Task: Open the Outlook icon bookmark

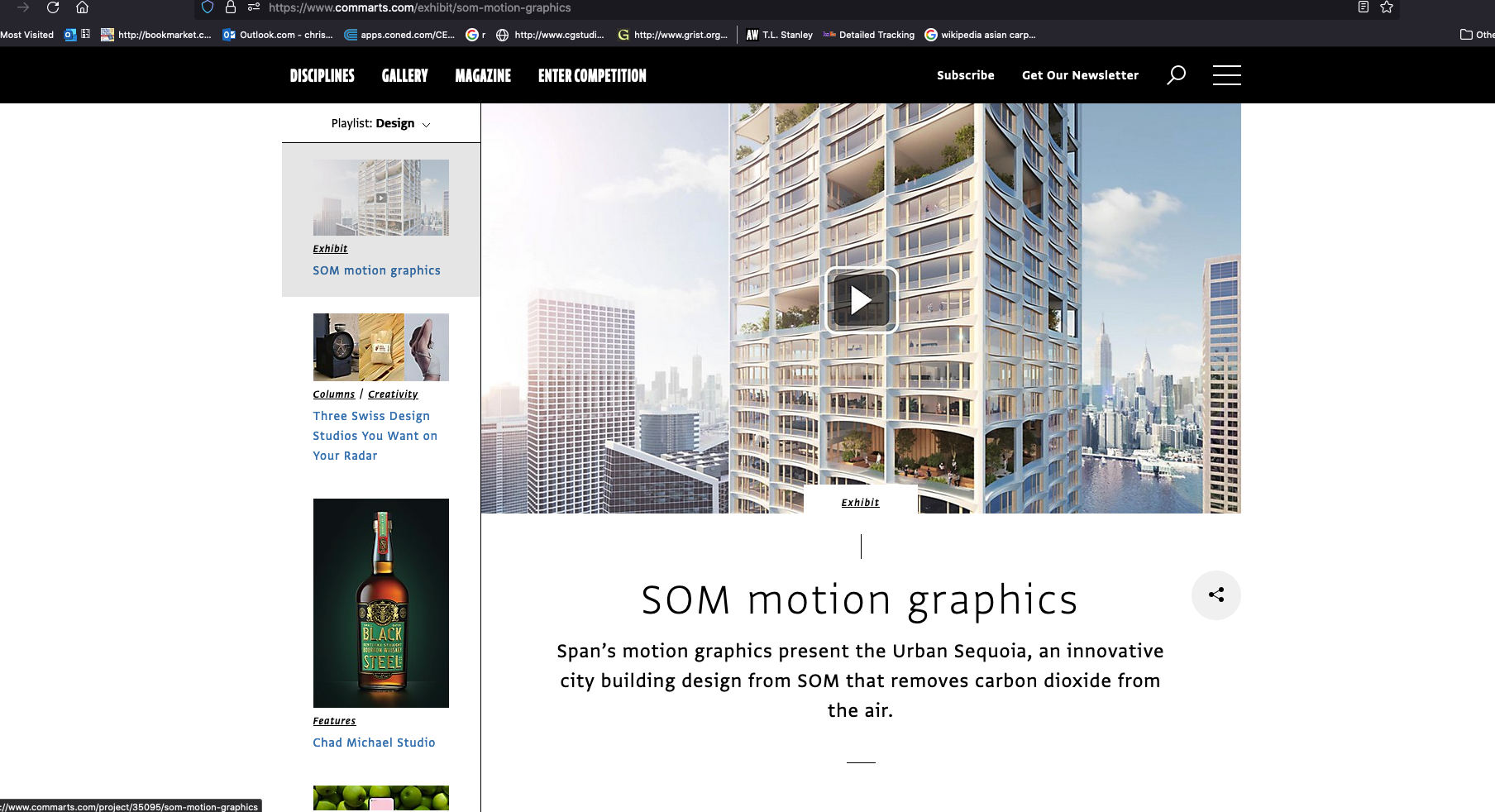Action: pyautogui.click(x=70, y=35)
